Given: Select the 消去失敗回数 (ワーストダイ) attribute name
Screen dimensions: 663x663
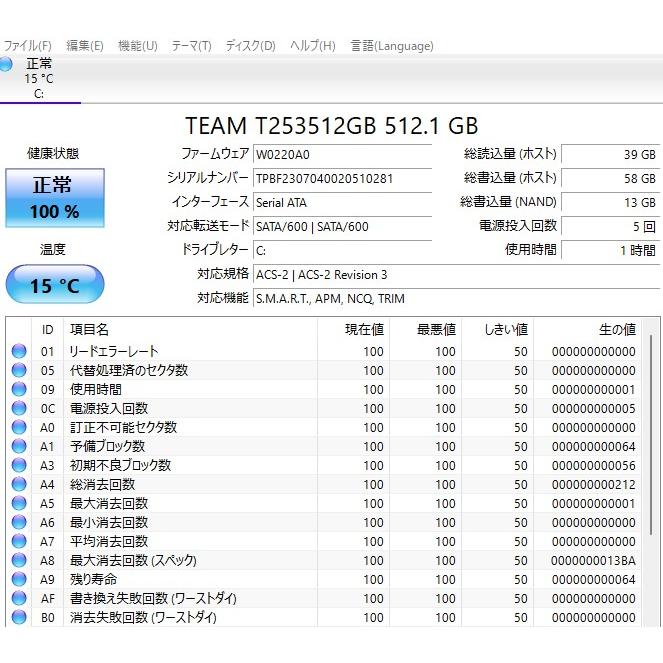Looking at the screenshot, I should (x=143, y=618).
